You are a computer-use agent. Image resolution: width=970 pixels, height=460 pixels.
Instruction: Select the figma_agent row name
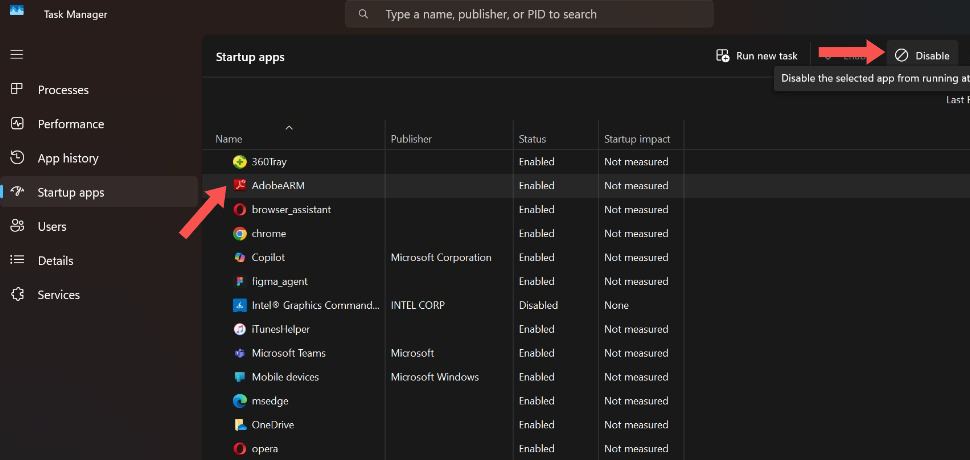coord(280,281)
